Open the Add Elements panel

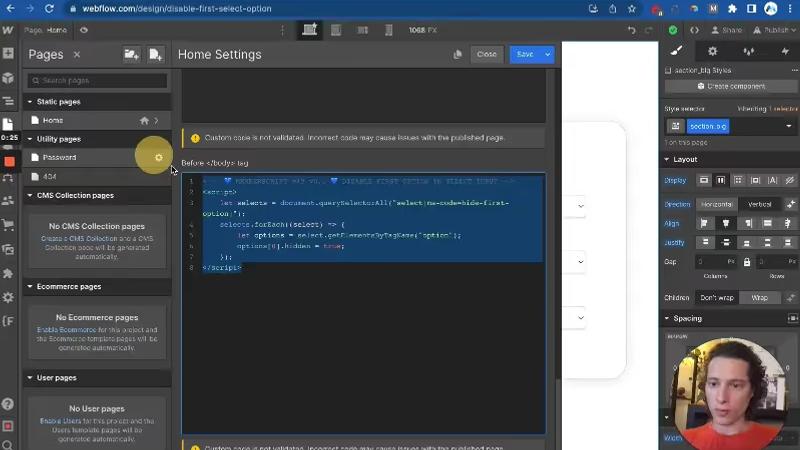[x=9, y=54]
